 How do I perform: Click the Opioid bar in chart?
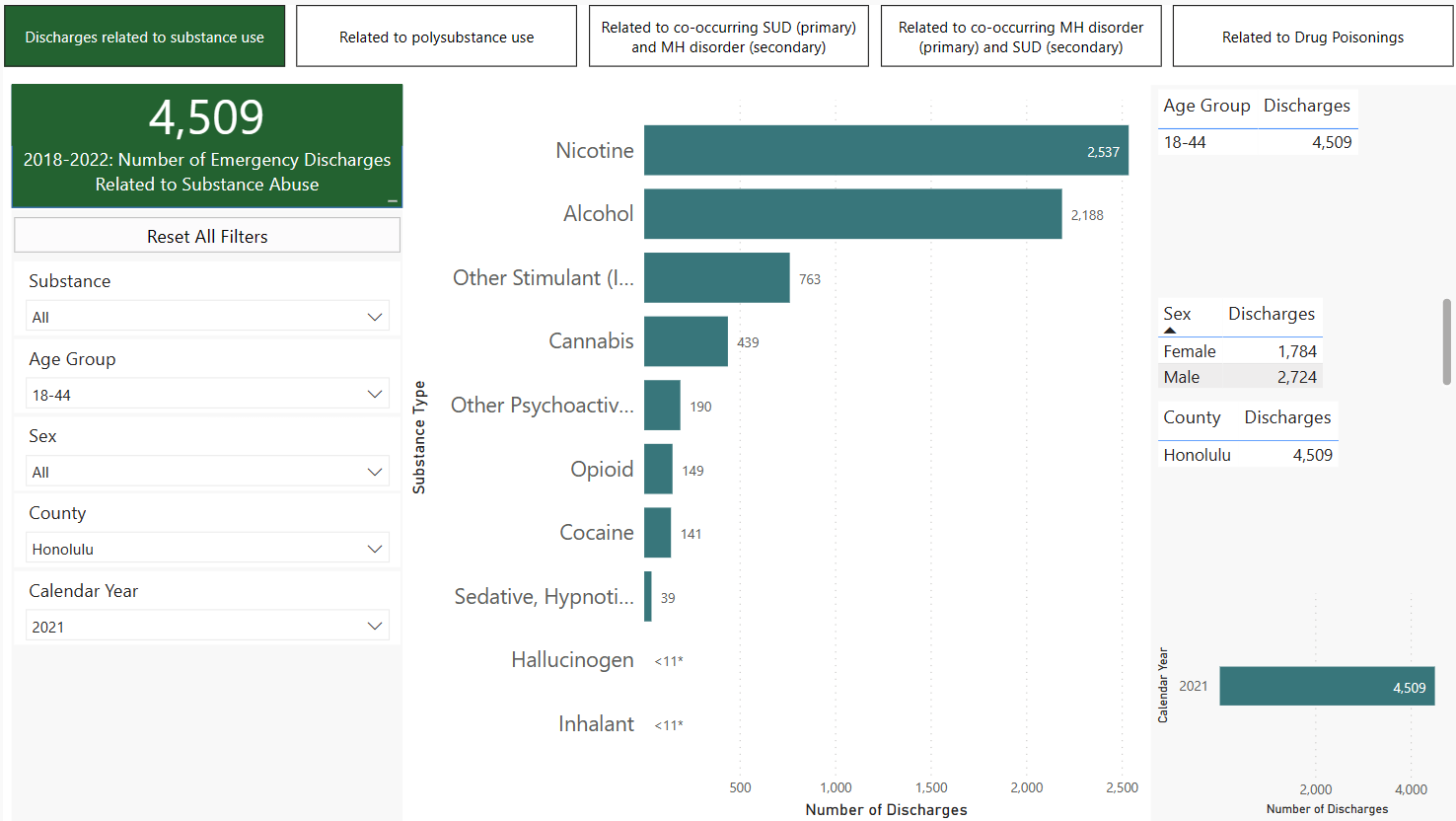pos(658,469)
